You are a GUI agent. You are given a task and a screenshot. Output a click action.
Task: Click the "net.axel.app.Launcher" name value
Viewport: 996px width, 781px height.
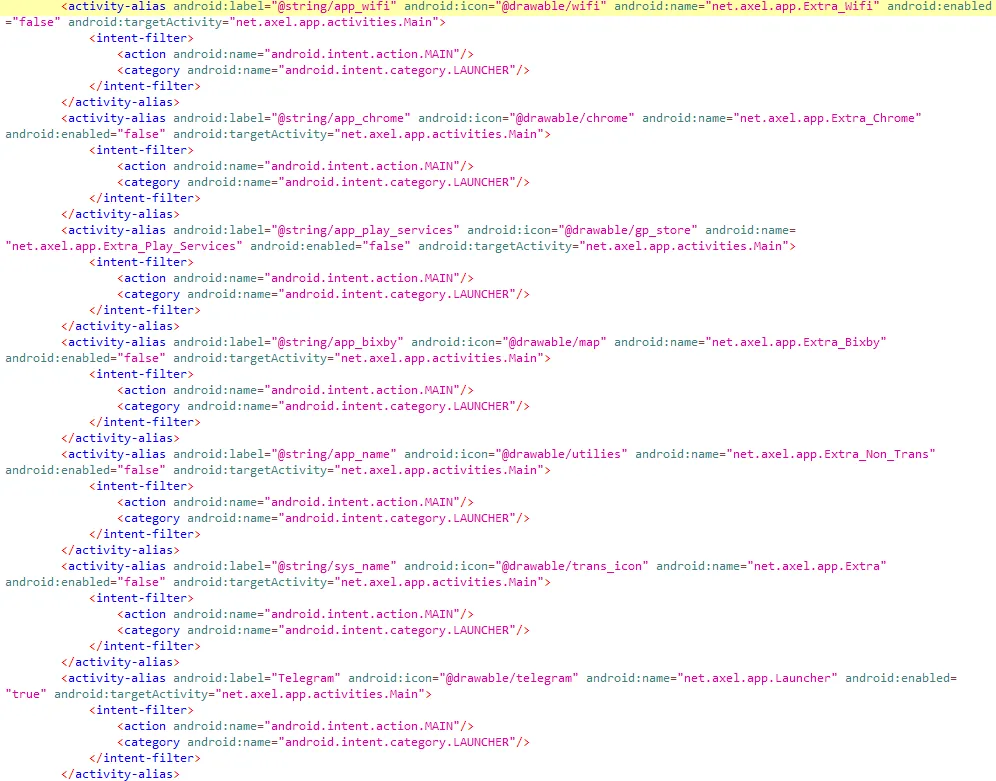point(758,678)
